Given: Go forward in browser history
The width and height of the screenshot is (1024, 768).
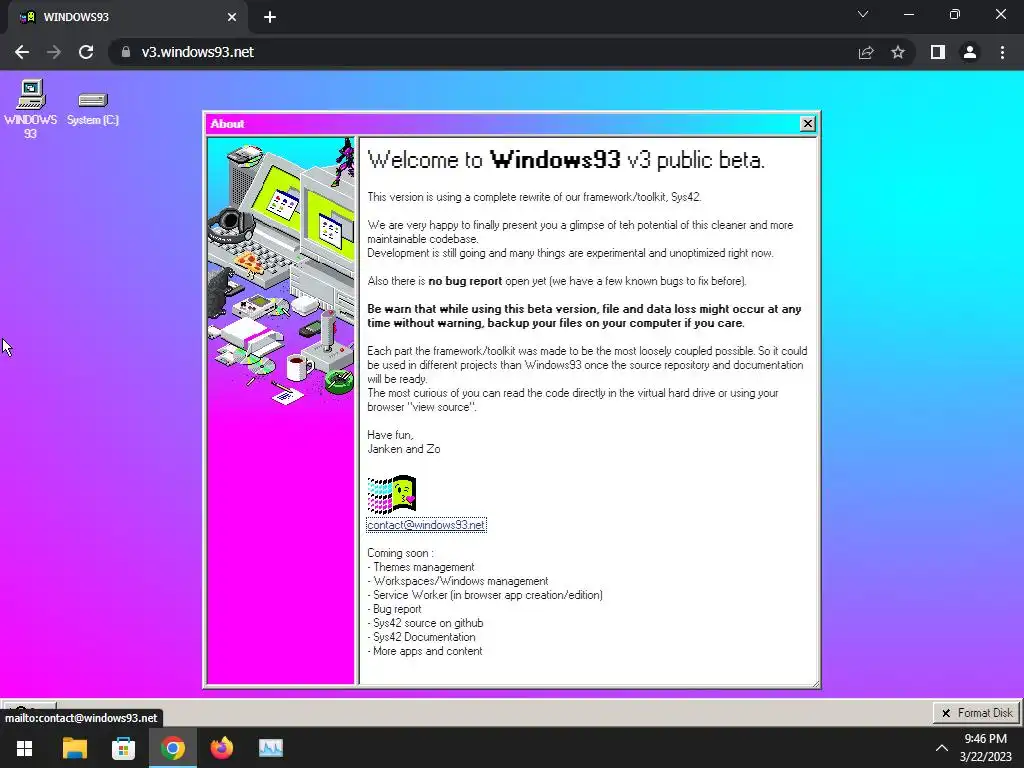Looking at the screenshot, I should click(54, 52).
